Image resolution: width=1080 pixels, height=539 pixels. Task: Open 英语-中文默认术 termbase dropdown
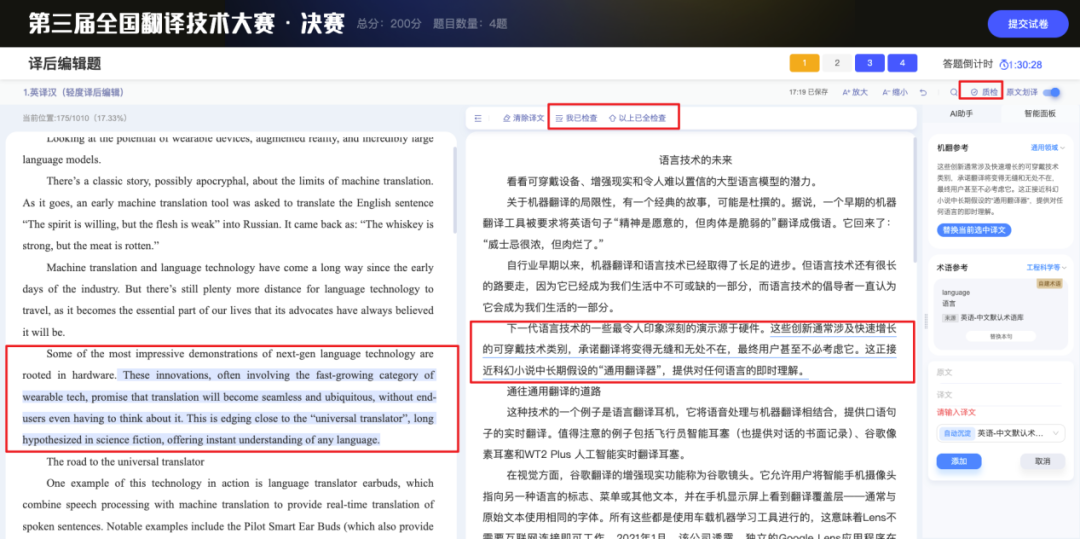coord(1001,433)
